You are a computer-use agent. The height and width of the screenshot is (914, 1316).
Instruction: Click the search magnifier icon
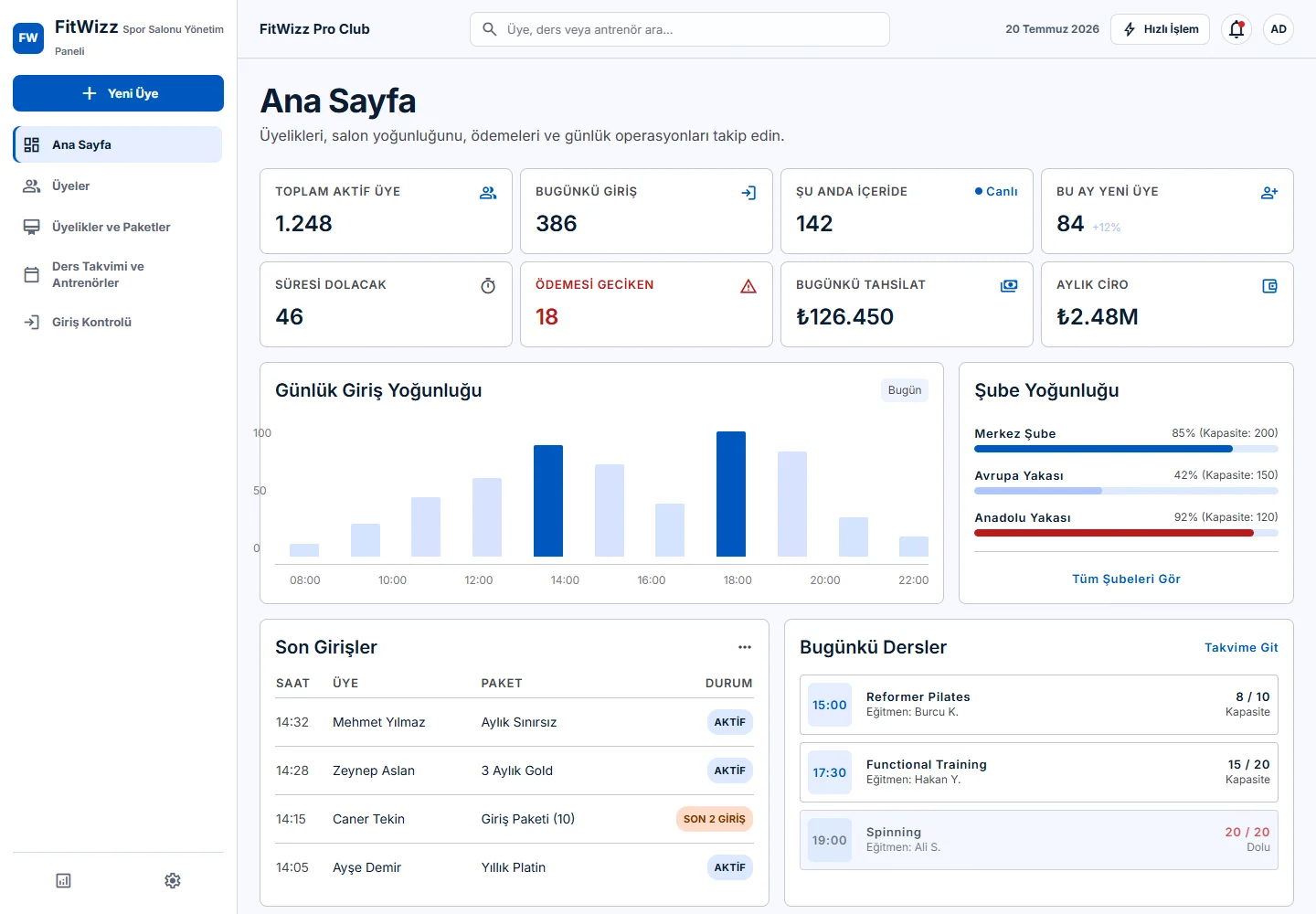490,29
